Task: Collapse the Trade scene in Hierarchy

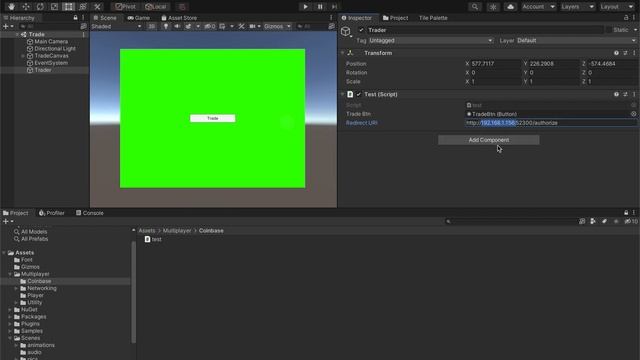Action: pos(18,34)
